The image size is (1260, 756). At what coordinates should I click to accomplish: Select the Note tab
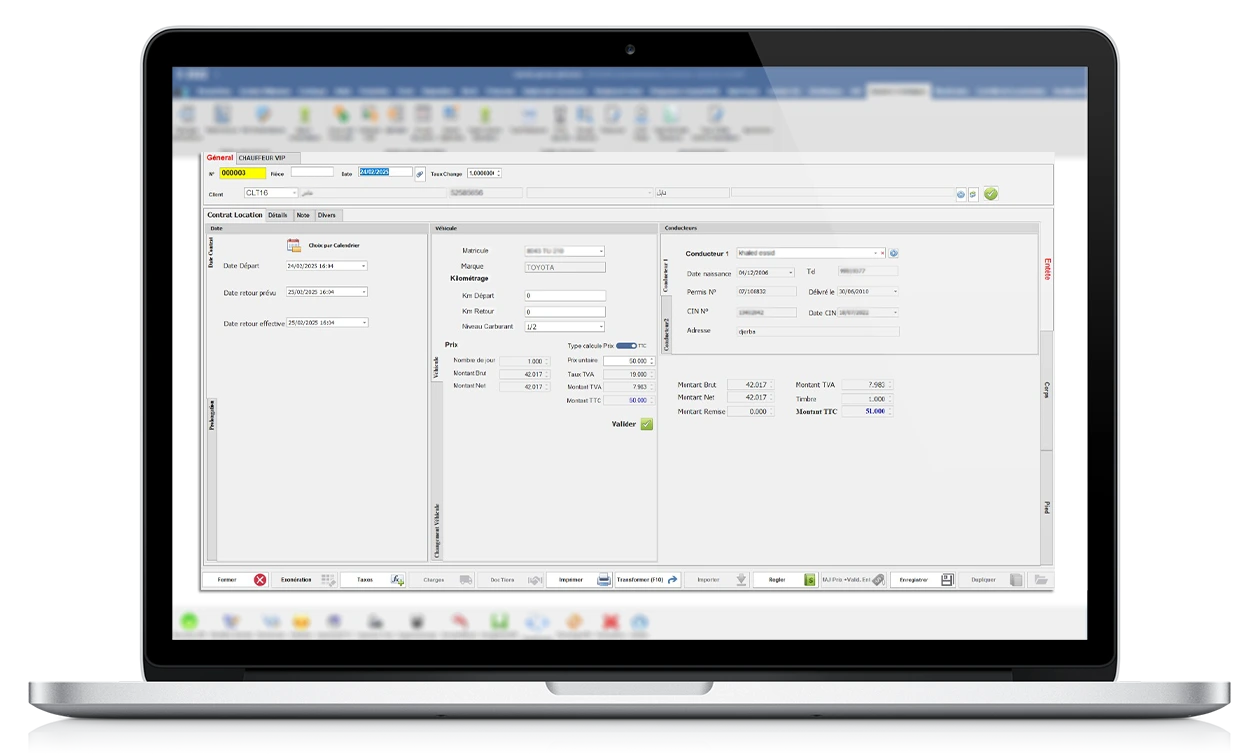pyautogui.click(x=303, y=215)
